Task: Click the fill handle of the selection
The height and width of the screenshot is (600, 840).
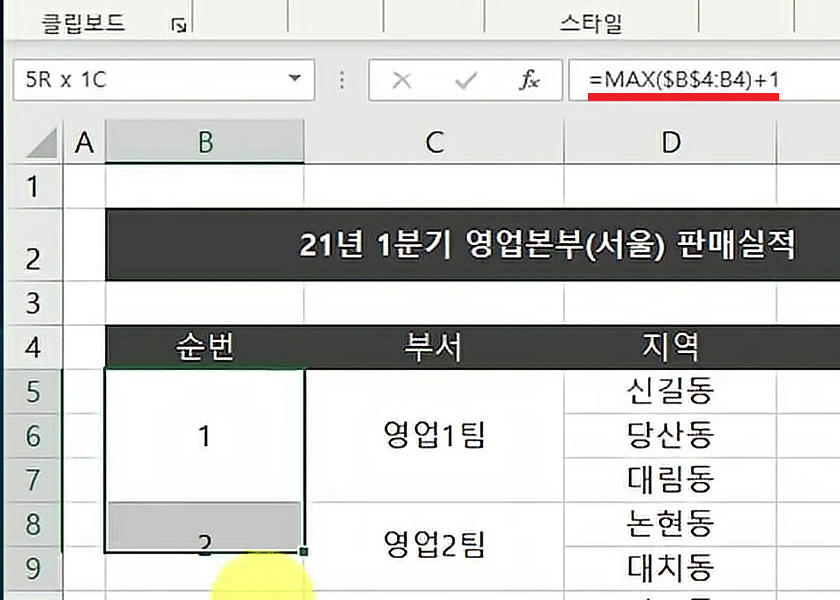Action: (304, 551)
